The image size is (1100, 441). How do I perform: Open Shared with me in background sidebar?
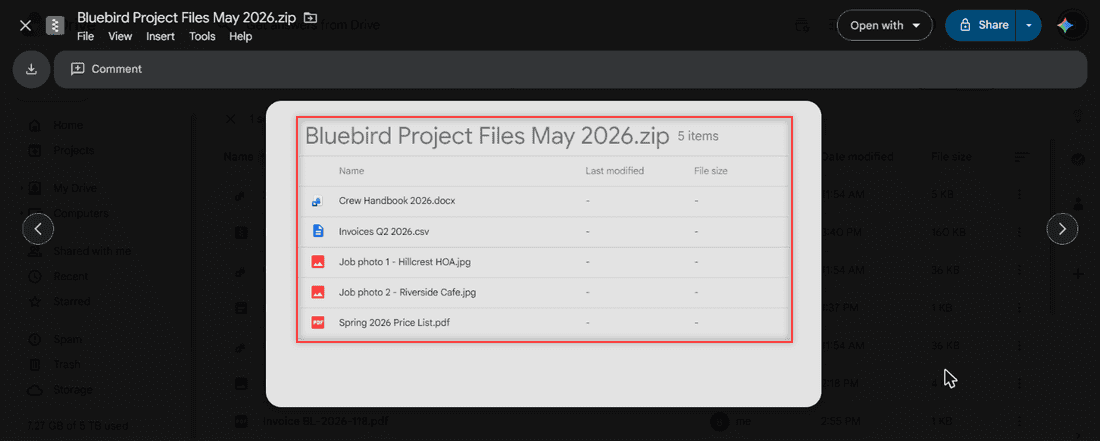click(92, 251)
